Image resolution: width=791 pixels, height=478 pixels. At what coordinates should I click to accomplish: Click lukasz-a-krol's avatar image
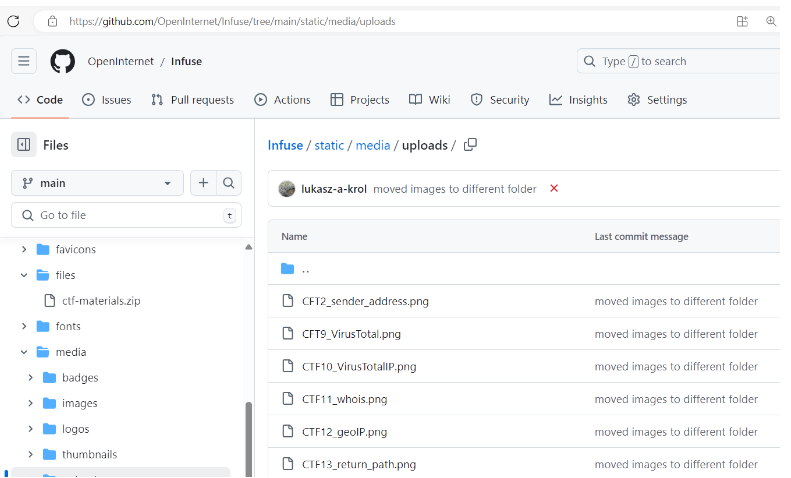click(287, 189)
